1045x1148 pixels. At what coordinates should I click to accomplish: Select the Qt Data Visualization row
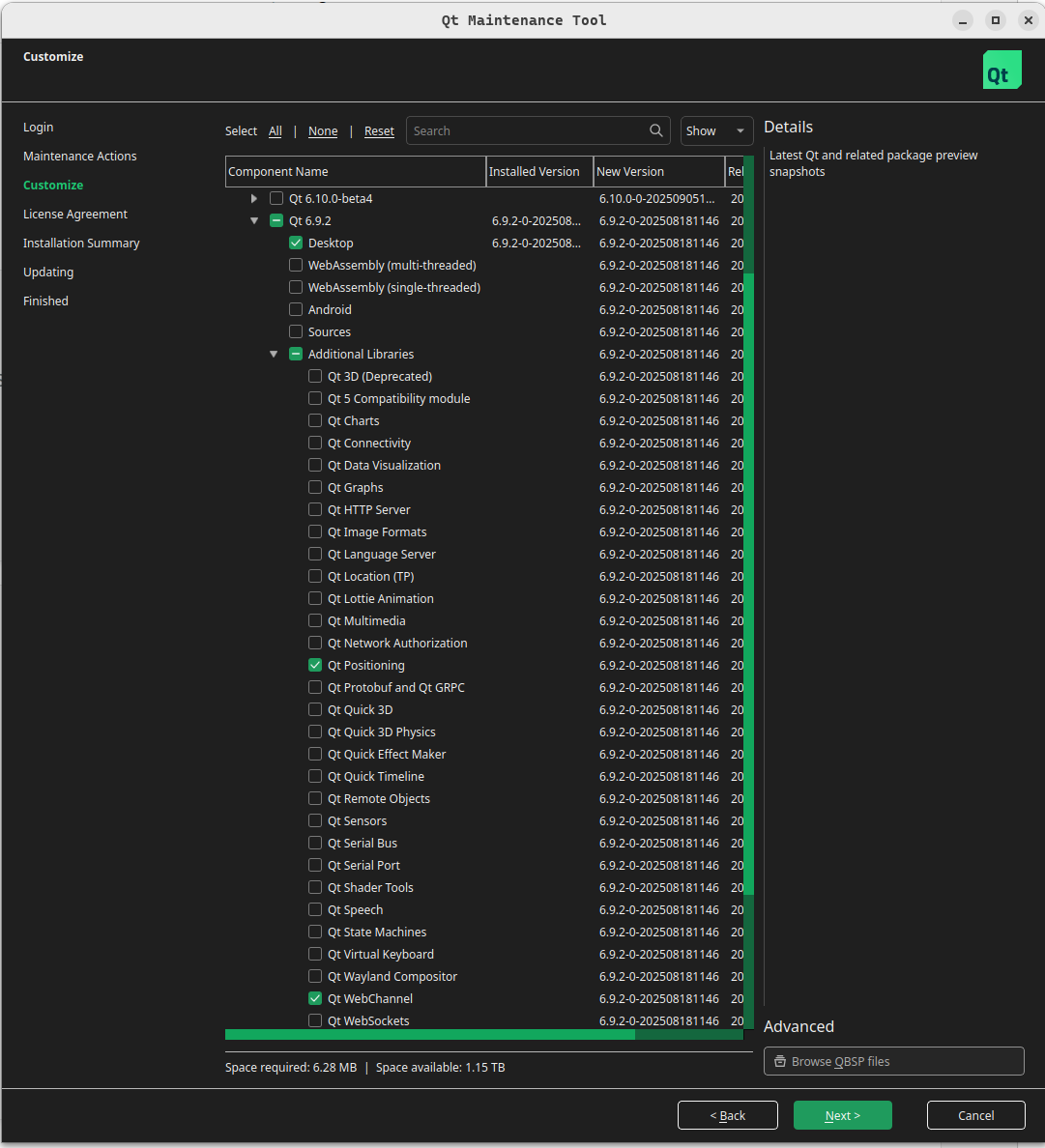(484, 465)
